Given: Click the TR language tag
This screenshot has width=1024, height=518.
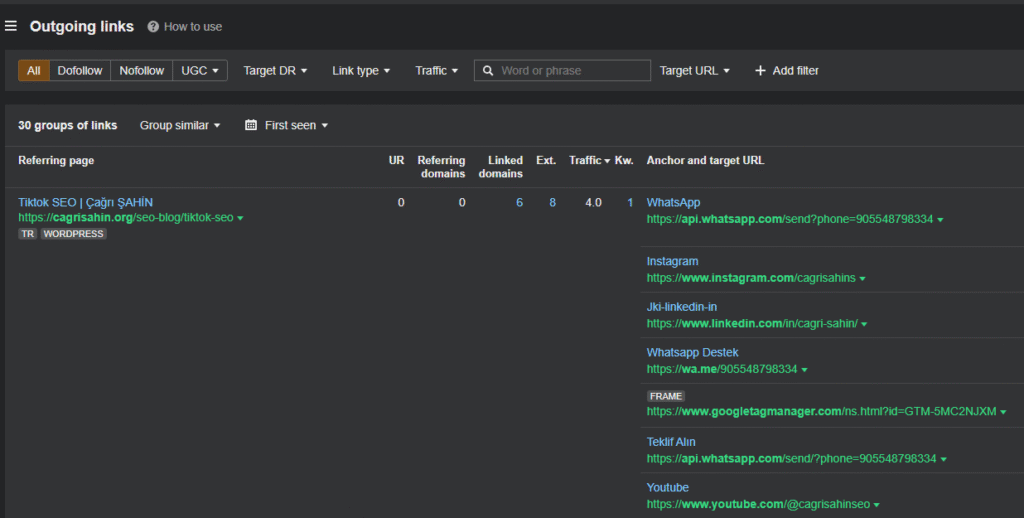Looking at the screenshot, I should click(x=27, y=234).
